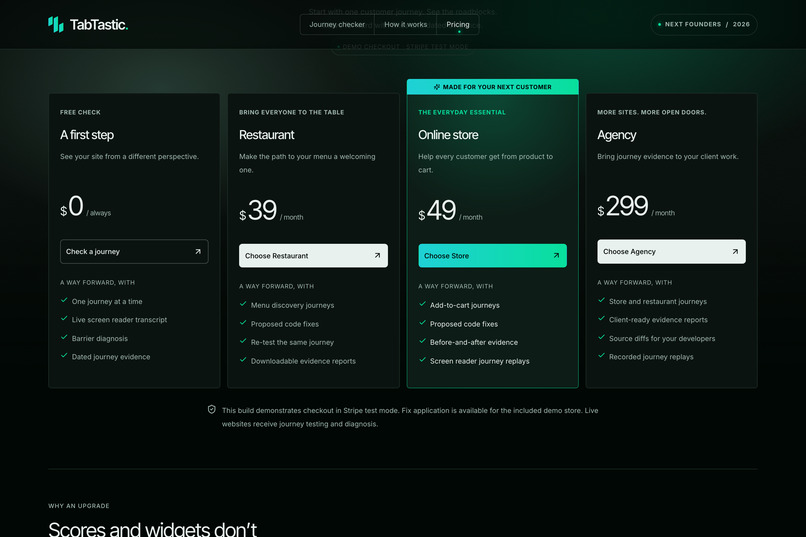Click arrow icon on Check a journey
Viewport: 806px width, 537px height.
pos(198,252)
